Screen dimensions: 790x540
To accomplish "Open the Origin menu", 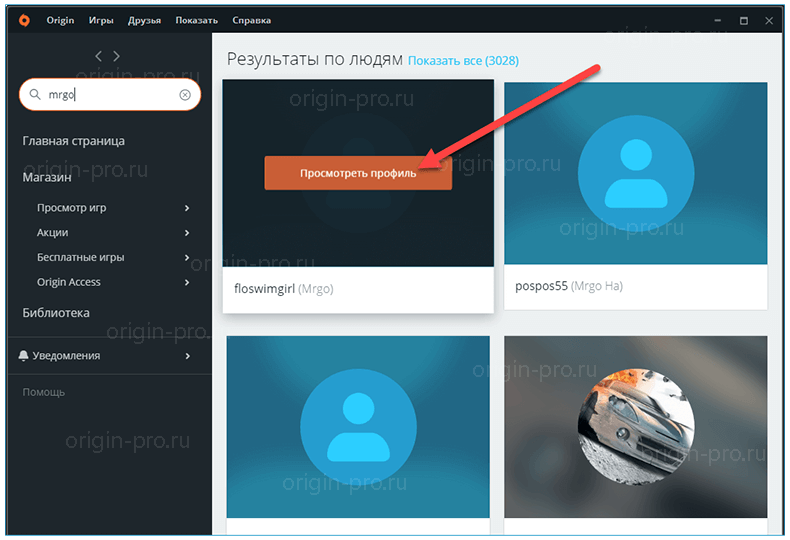I will tap(60, 20).
